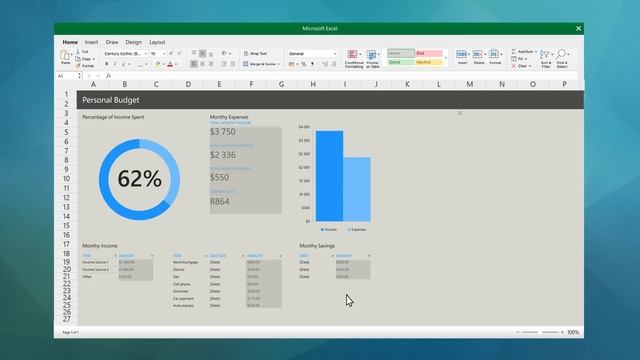The image size is (640, 360).
Task: Apply the Neutral cell style
Action: (x=429, y=62)
